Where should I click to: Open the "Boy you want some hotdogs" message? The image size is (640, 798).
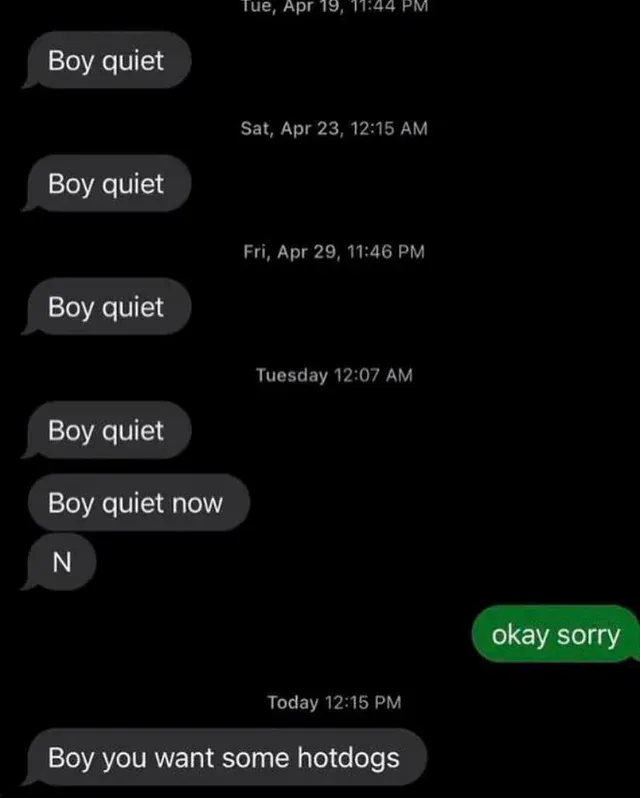pos(227,757)
